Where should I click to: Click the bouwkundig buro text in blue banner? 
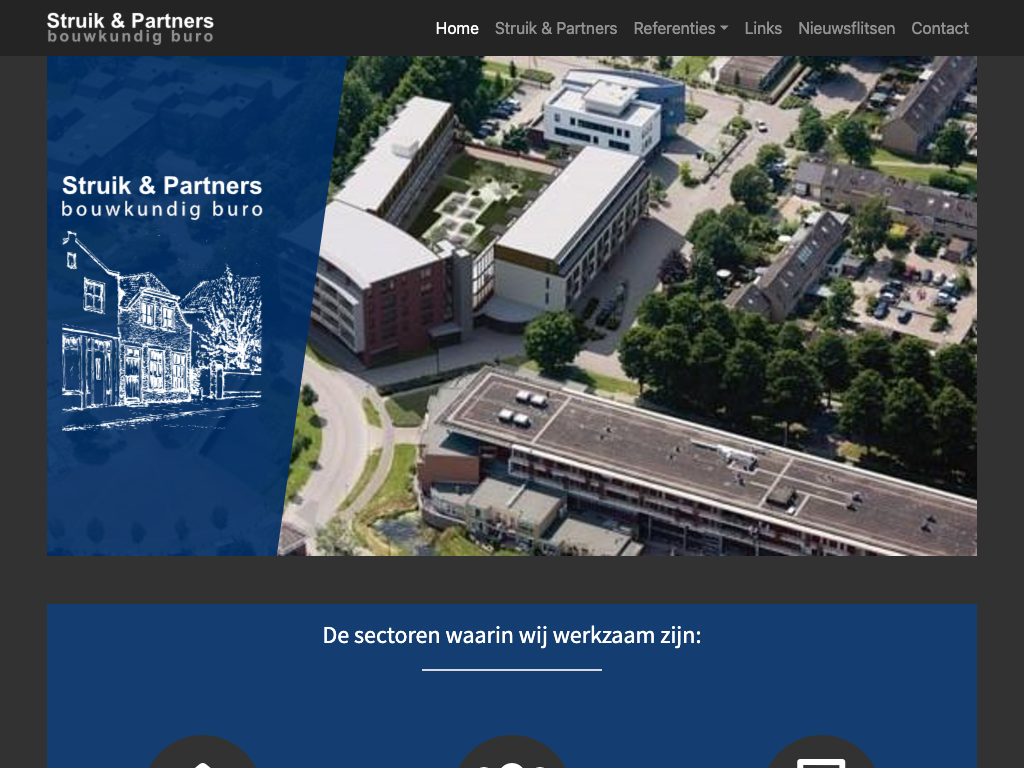tap(162, 210)
